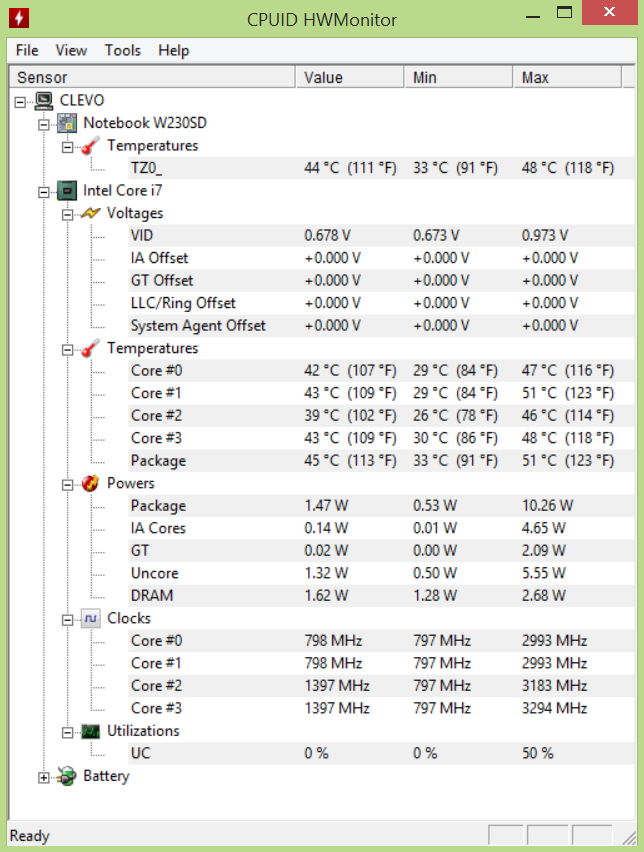This screenshot has height=852, width=644.
Task: Collapse the Powers section
Action: pyautogui.click(x=67, y=485)
